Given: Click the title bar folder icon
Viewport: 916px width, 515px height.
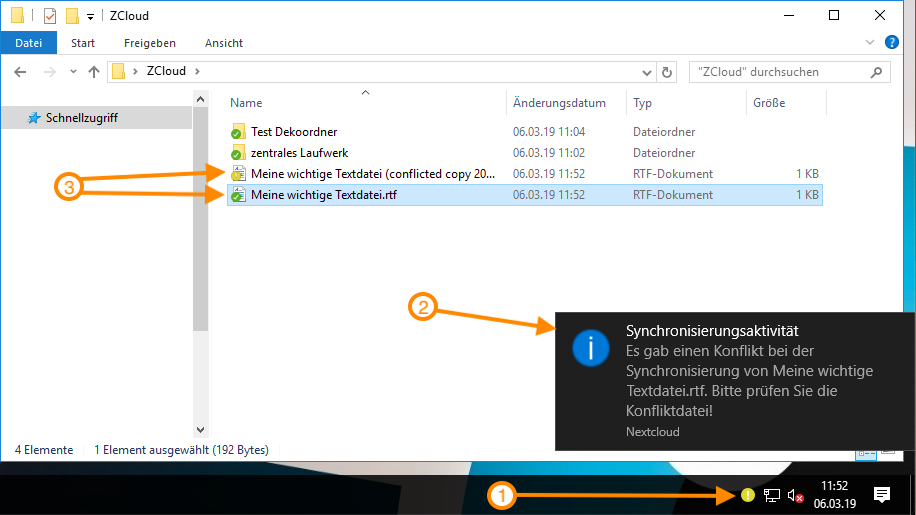Looking at the screenshot, I should point(18,15).
